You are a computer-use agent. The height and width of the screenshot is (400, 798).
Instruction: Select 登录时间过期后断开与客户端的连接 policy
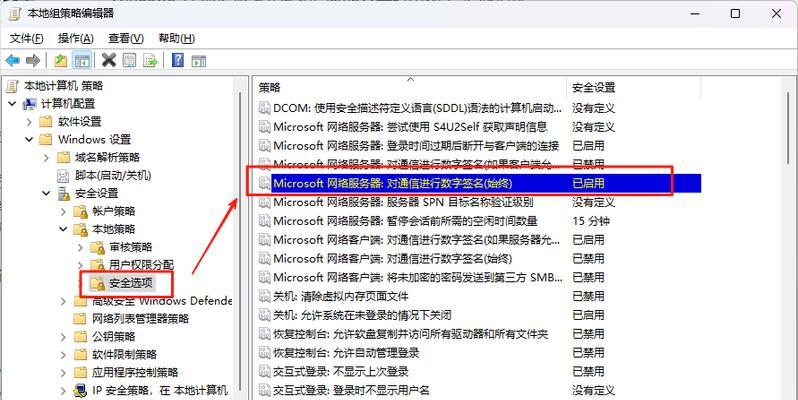pyautogui.click(x=416, y=146)
